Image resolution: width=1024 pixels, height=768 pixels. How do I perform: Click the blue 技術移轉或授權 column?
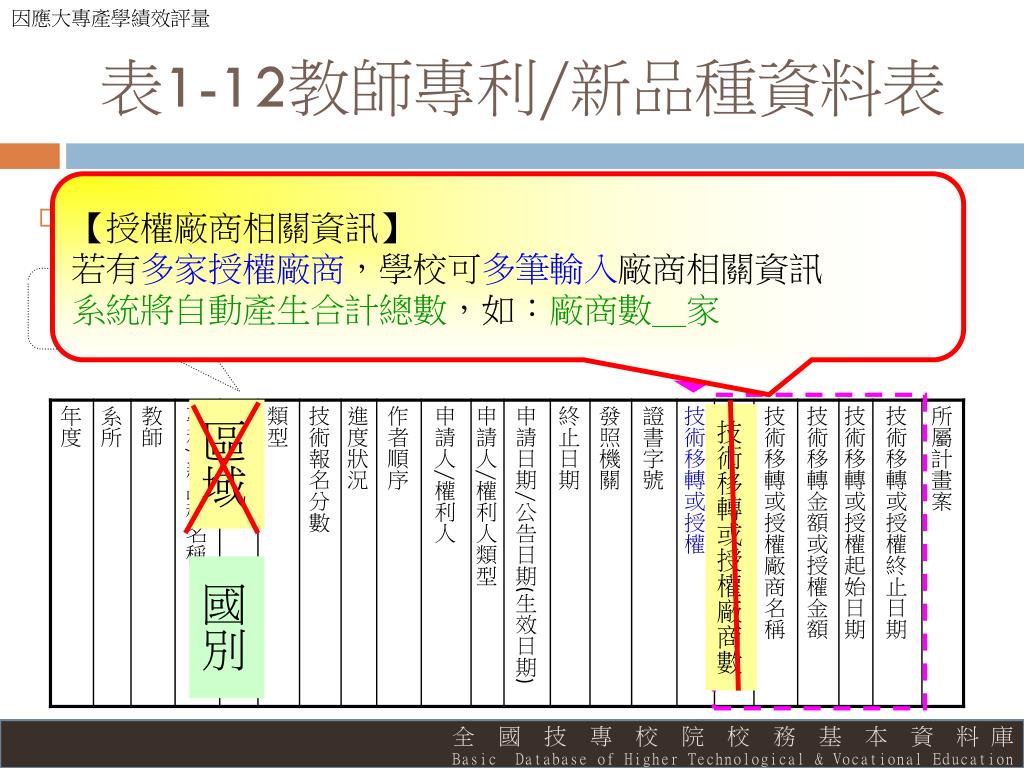click(x=694, y=479)
